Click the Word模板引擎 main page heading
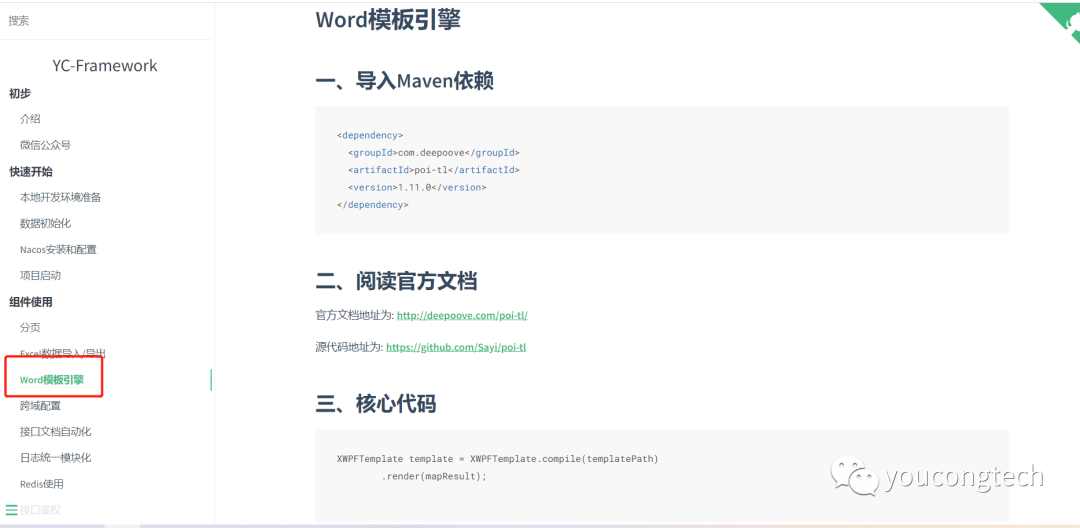This screenshot has width=1080, height=528. pos(388,20)
